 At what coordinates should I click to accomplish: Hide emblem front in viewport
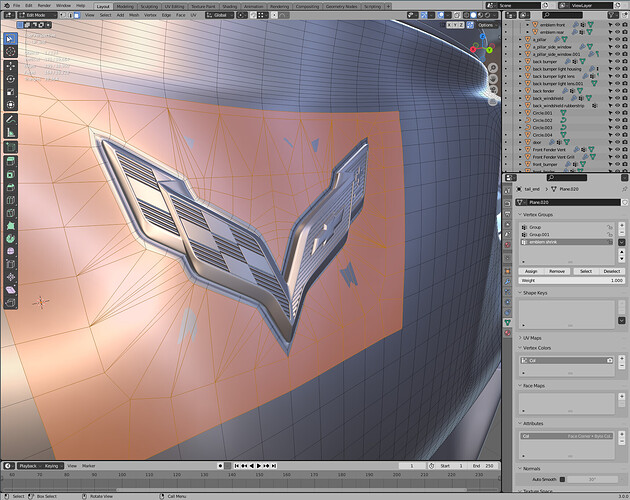[x=618, y=25]
